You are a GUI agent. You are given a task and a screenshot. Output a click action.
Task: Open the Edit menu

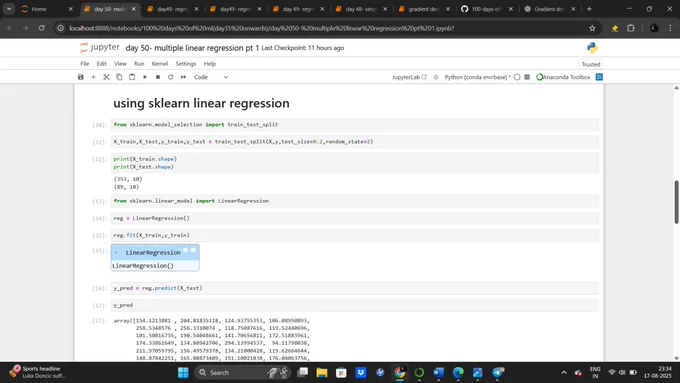pos(101,64)
